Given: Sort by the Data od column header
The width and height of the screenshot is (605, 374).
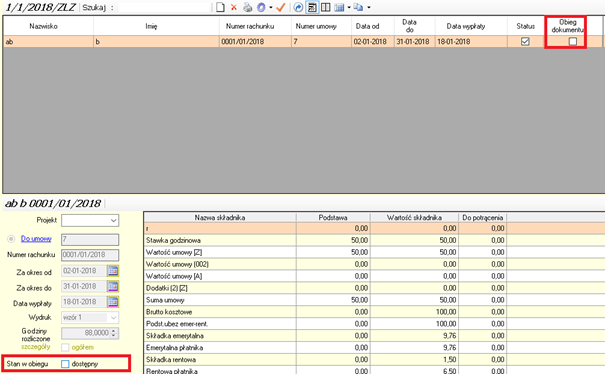Looking at the screenshot, I should (x=372, y=26).
